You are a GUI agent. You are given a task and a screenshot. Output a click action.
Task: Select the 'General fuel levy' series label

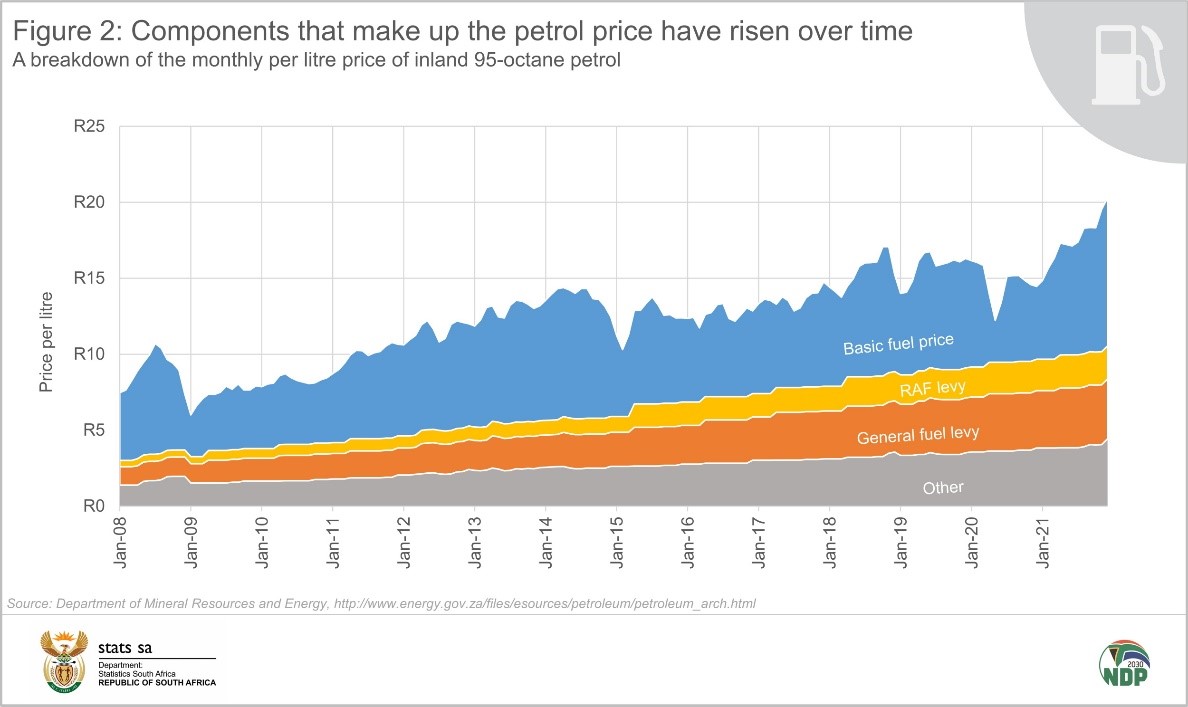917,435
